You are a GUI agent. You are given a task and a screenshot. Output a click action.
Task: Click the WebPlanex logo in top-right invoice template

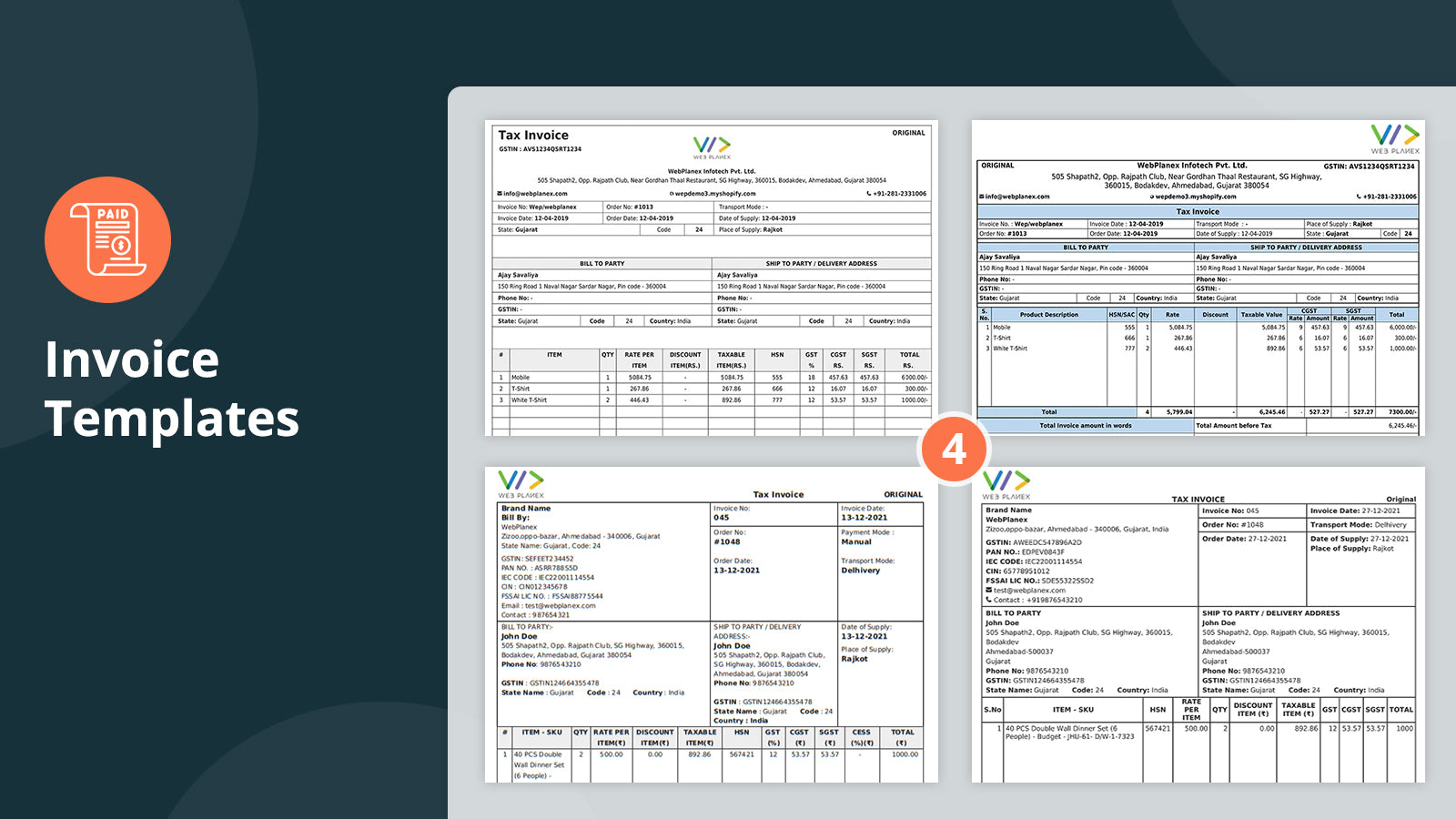point(1395,139)
